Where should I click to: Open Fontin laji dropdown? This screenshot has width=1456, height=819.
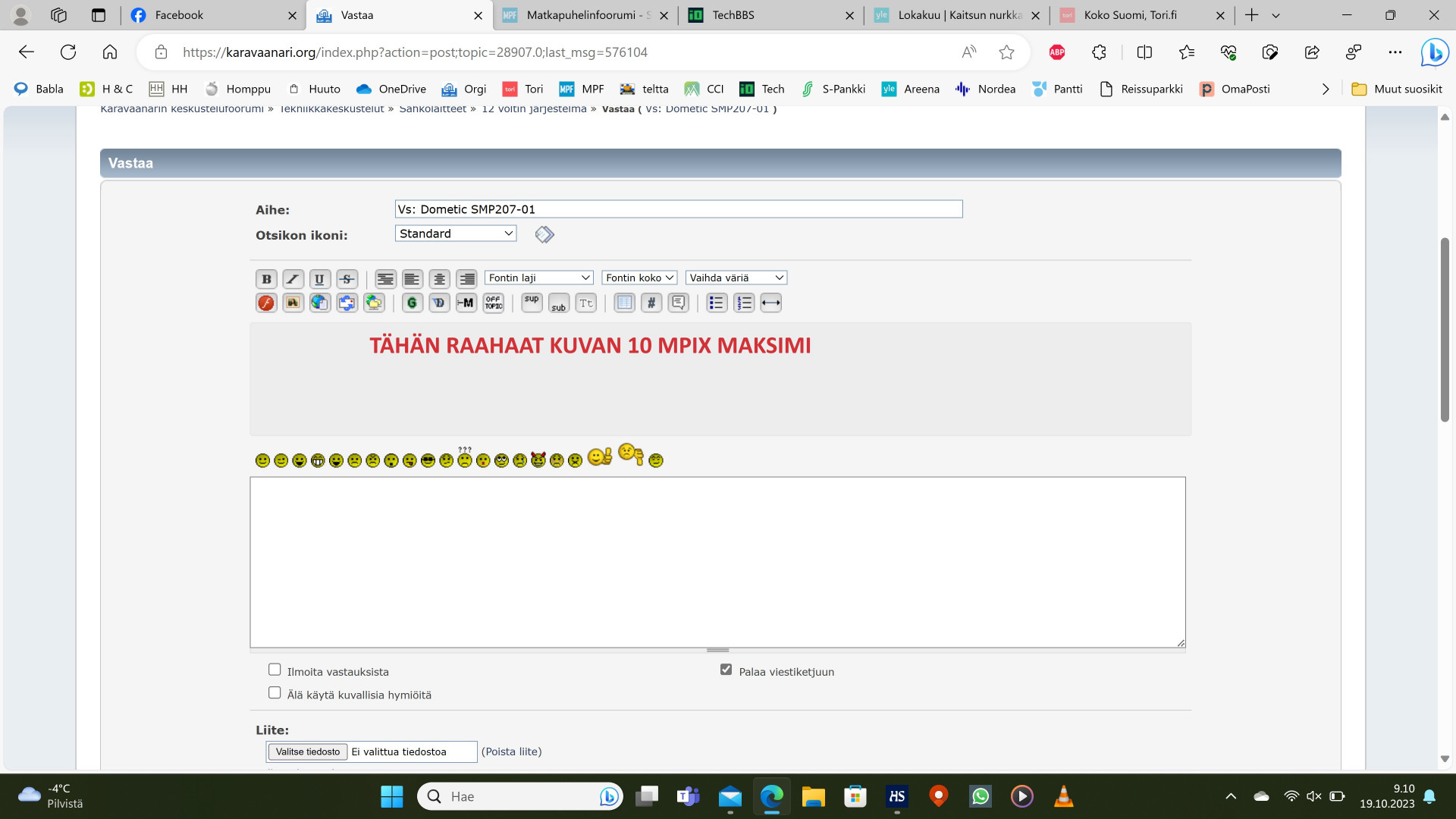[538, 278]
